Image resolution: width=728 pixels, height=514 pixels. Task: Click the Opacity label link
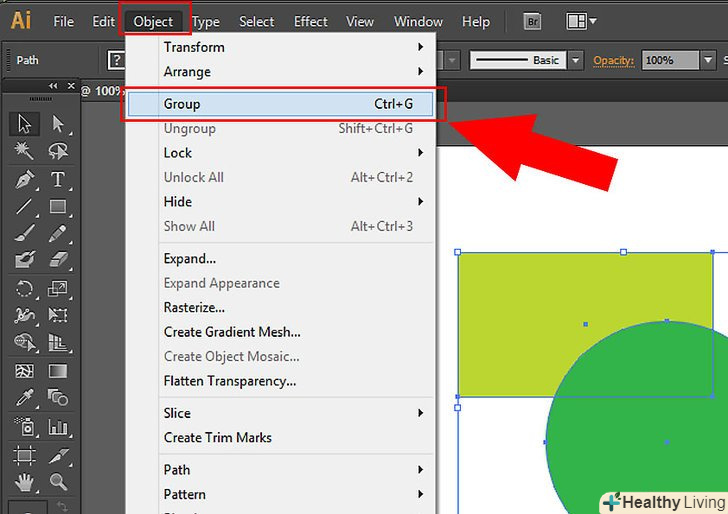tap(614, 61)
